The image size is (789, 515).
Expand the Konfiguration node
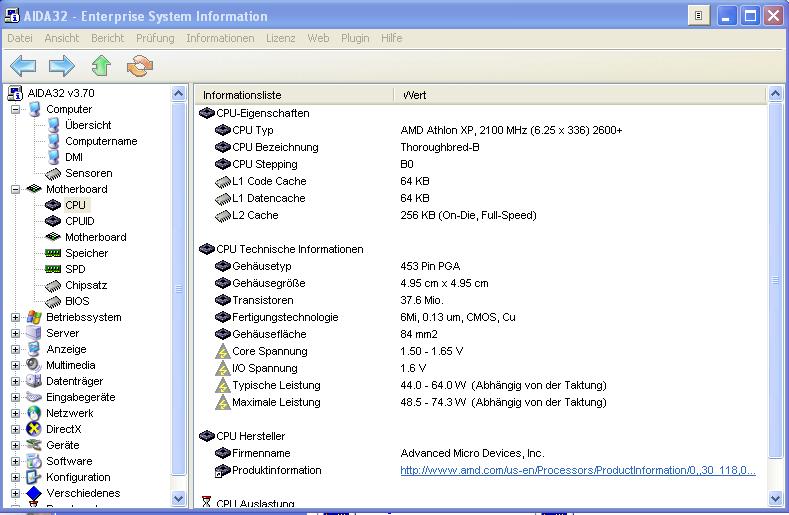(x=16, y=477)
